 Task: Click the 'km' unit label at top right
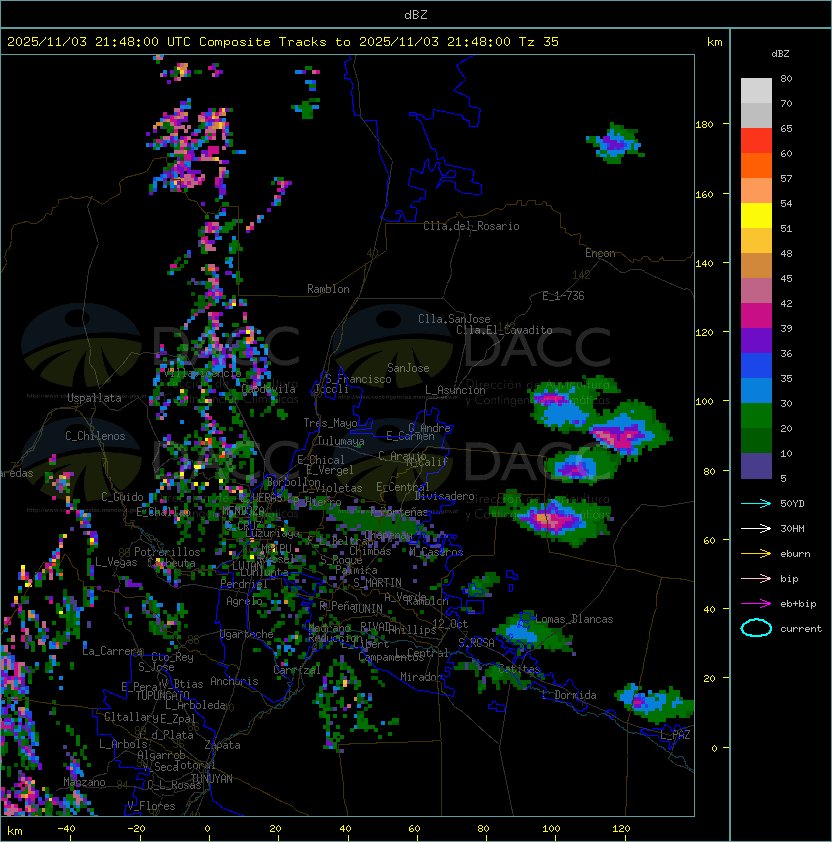(x=714, y=42)
